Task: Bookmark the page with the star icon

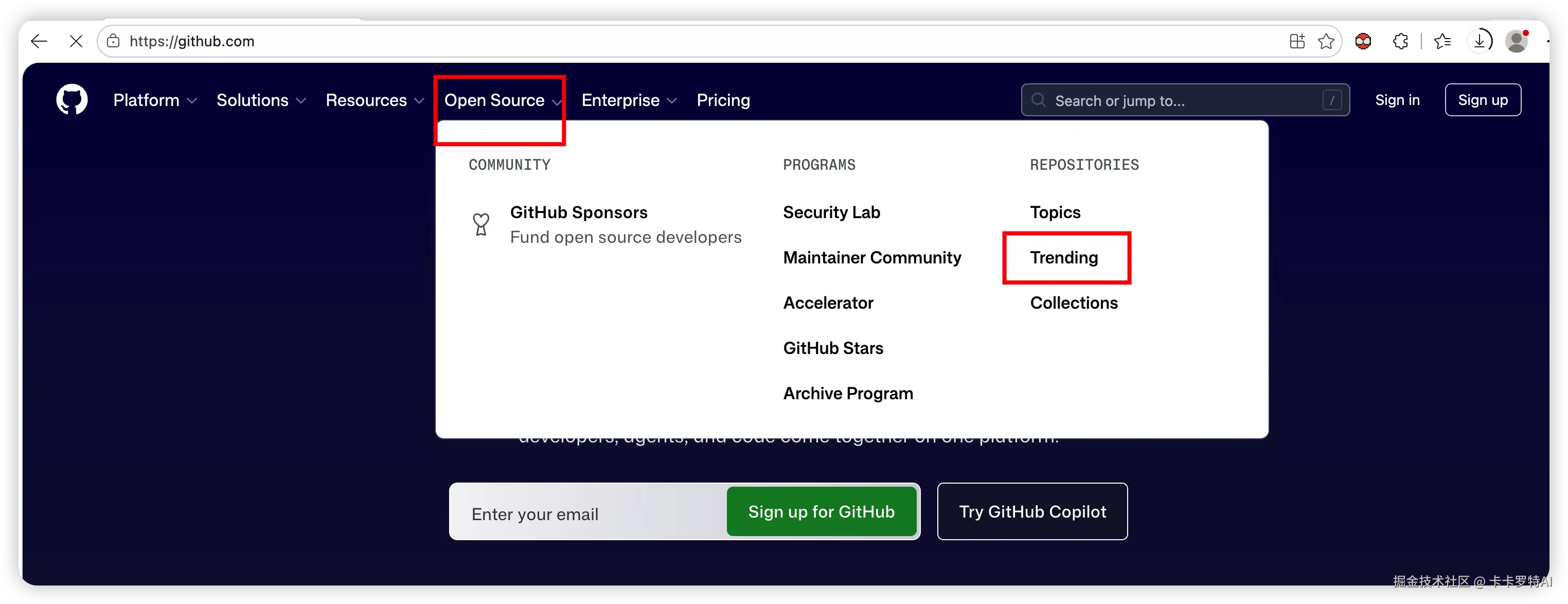Action: coord(1326,41)
